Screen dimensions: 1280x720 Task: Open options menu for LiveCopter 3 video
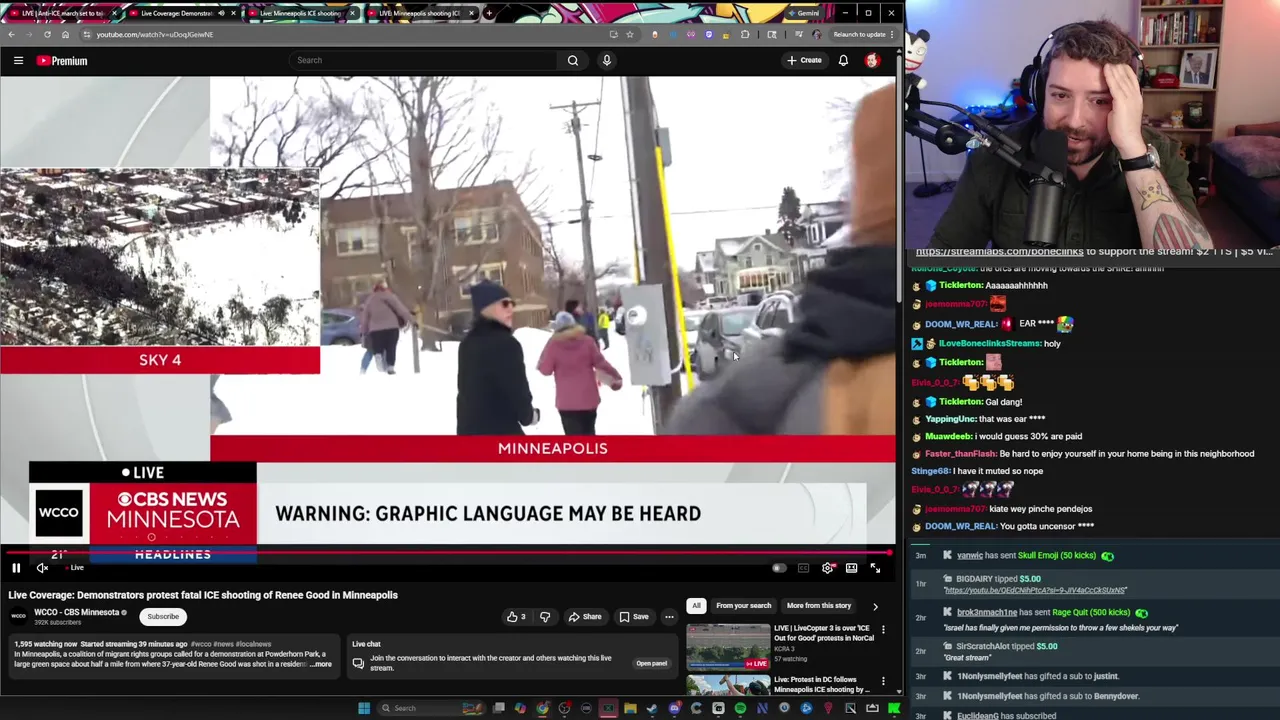point(883,630)
